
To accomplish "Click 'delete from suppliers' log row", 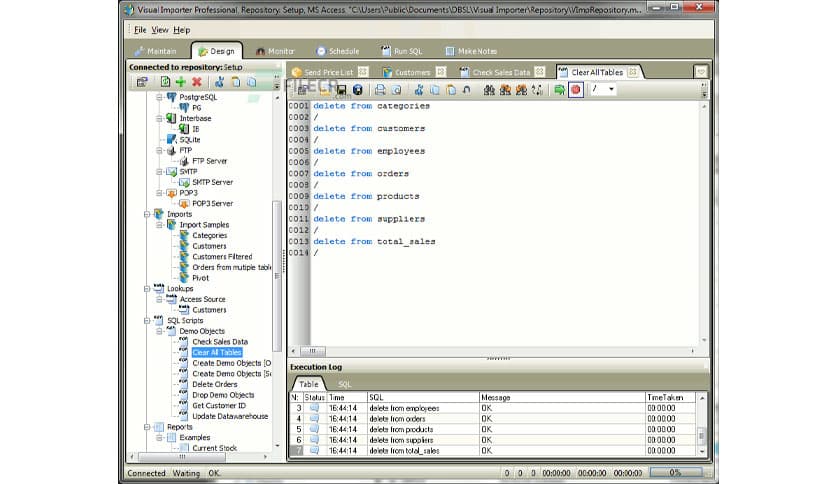I will point(493,440).
